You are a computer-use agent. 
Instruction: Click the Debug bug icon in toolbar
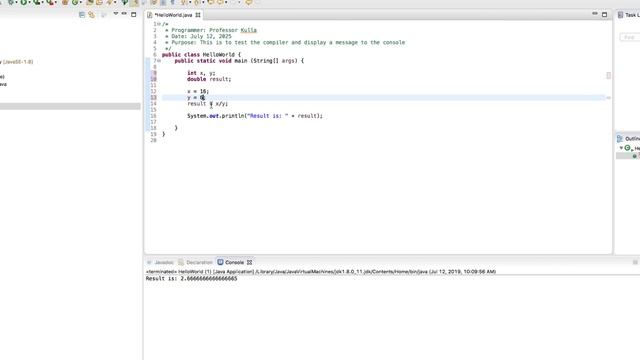(x=11, y=2)
